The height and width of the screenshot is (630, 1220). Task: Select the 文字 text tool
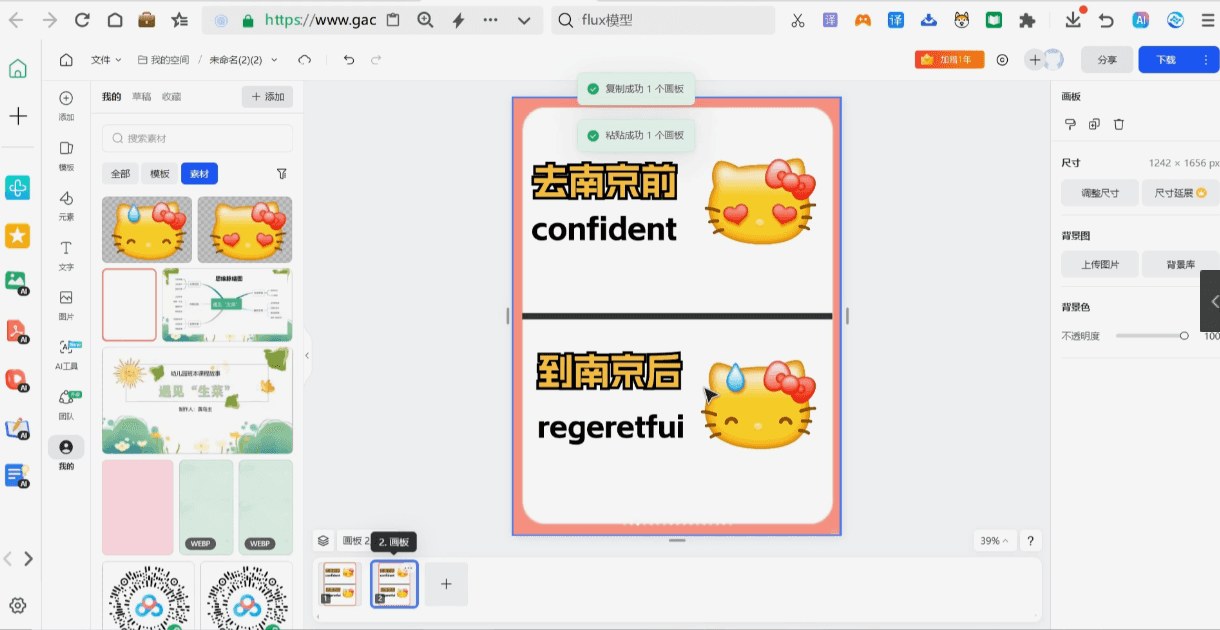66,254
